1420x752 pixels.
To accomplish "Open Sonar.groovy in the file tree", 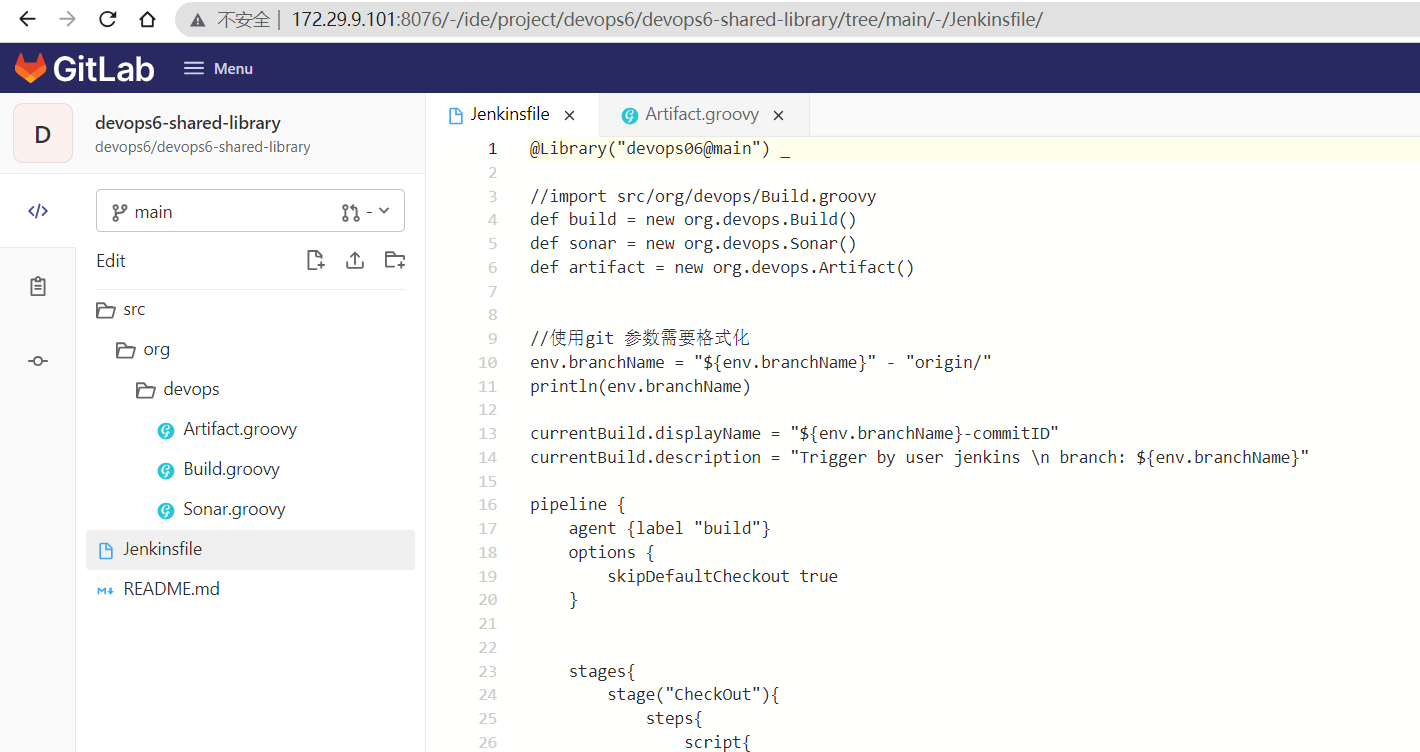I will (x=250, y=510).
